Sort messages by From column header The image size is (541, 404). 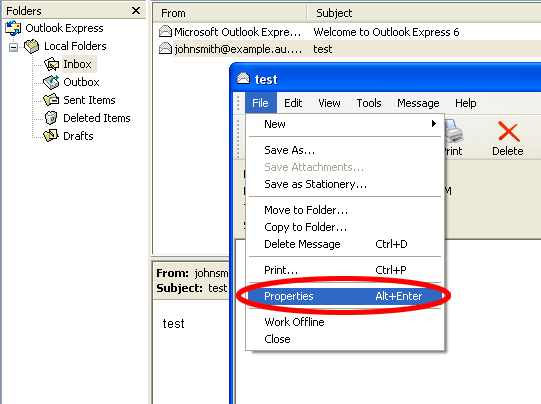[229, 13]
